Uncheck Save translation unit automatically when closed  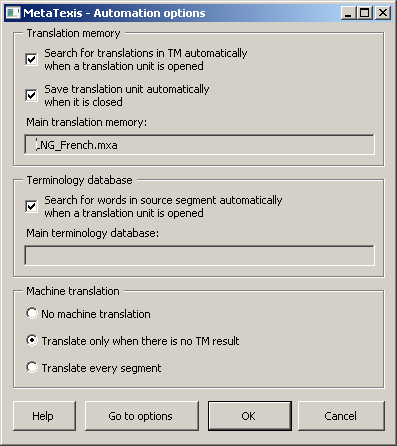32,96
